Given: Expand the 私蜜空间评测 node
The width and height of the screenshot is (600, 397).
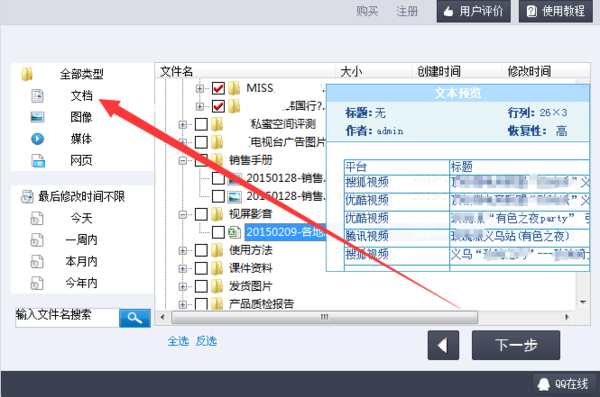Looking at the screenshot, I should (183, 124).
